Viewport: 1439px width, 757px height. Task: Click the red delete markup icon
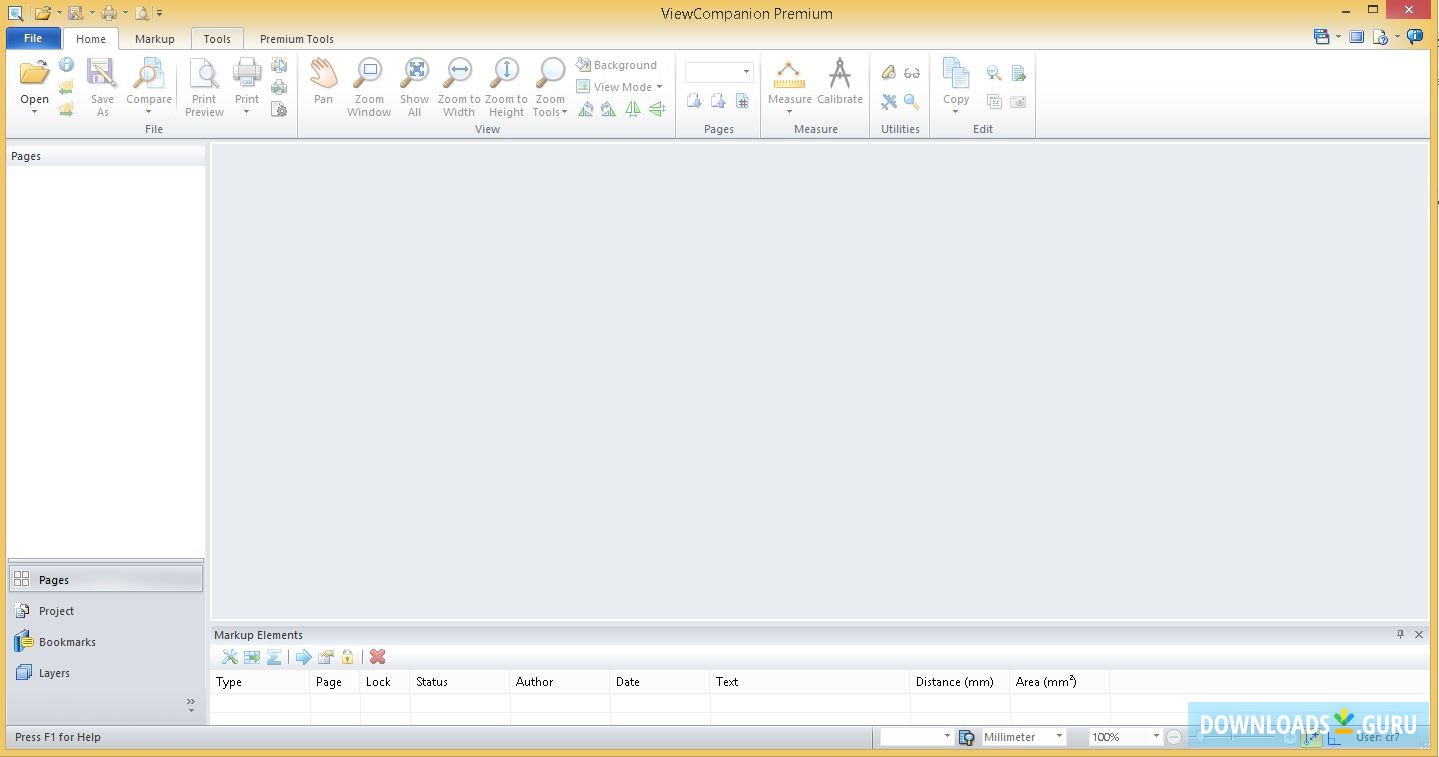coord(377,657)
